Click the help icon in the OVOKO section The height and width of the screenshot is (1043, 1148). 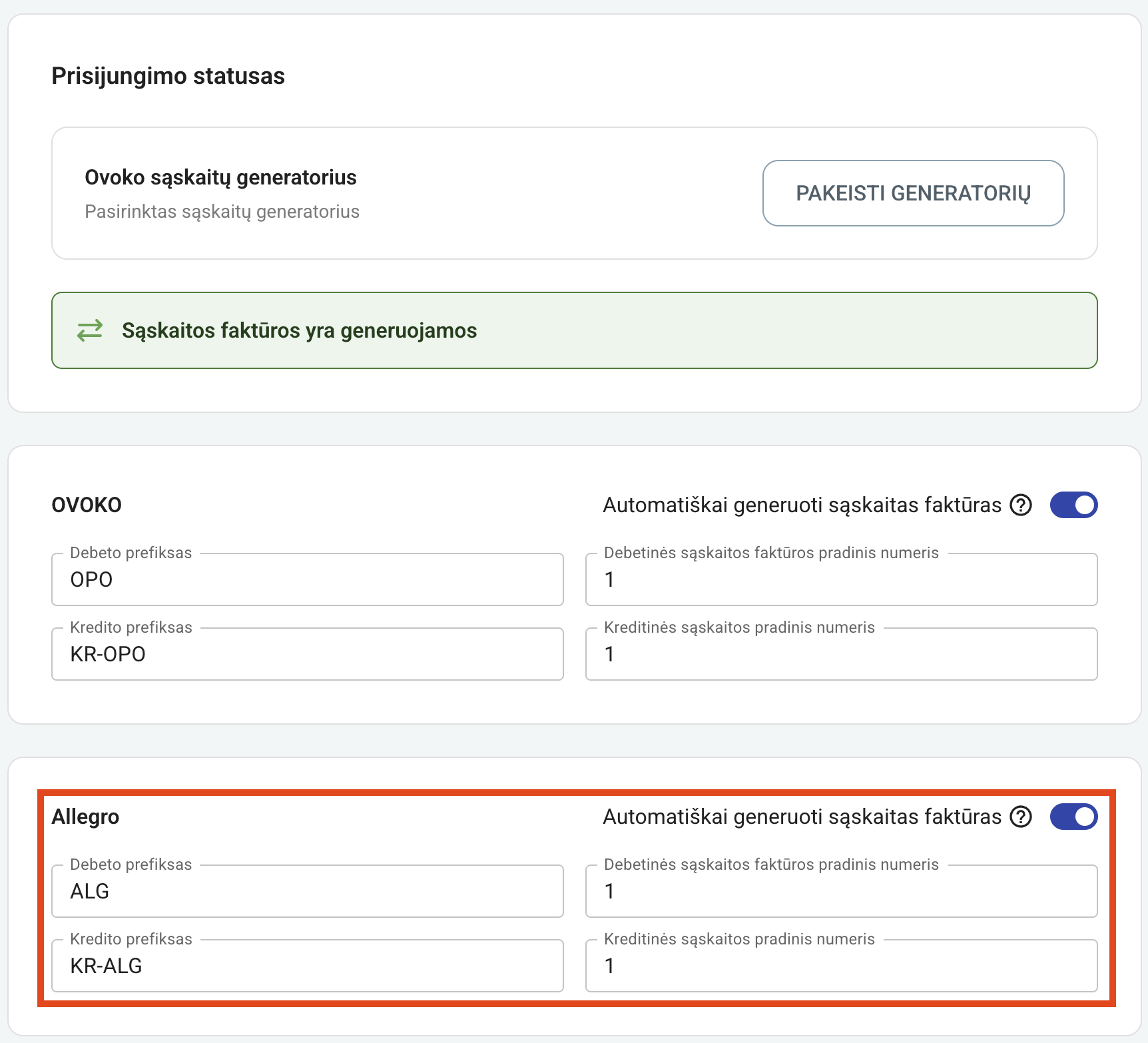[1020, 506]
